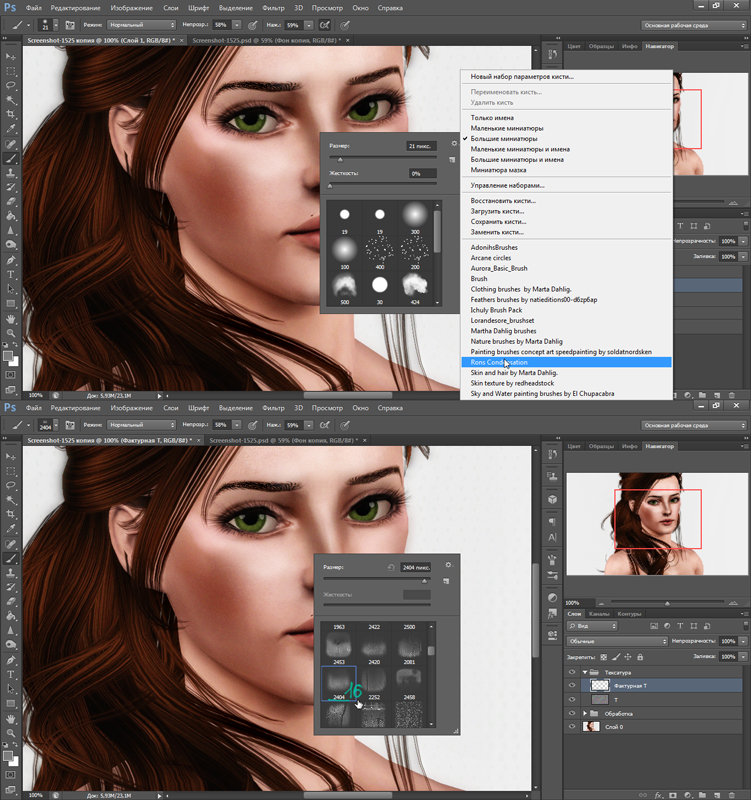The width and height of the screenshot is (751, 800).
Task: Click the type layer filter T icon in lower window
Action: pyautogui.click(x=680, y=626)
